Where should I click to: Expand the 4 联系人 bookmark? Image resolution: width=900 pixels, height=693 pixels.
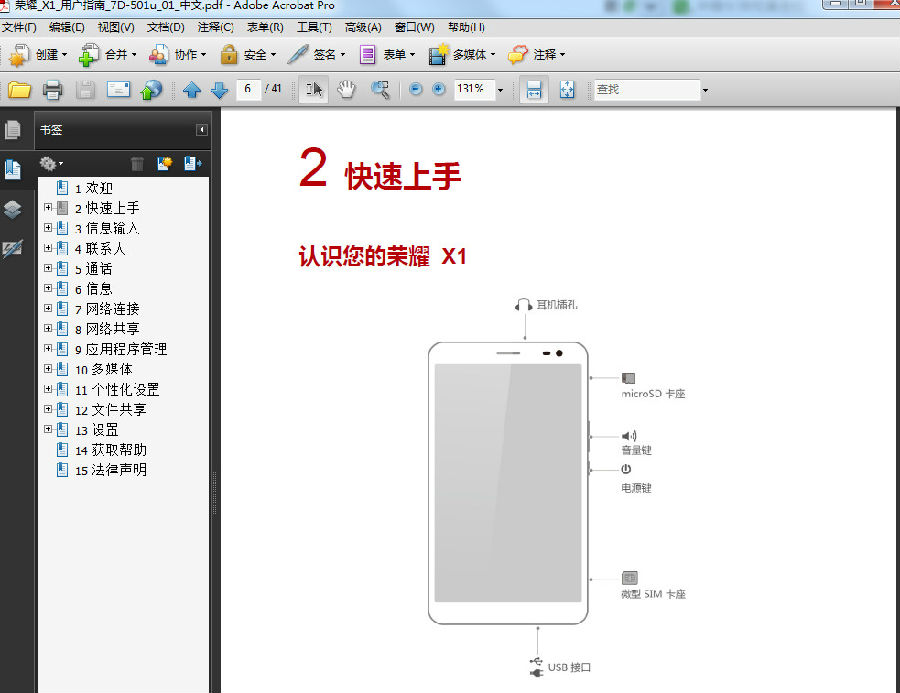(x=48, y=248)
